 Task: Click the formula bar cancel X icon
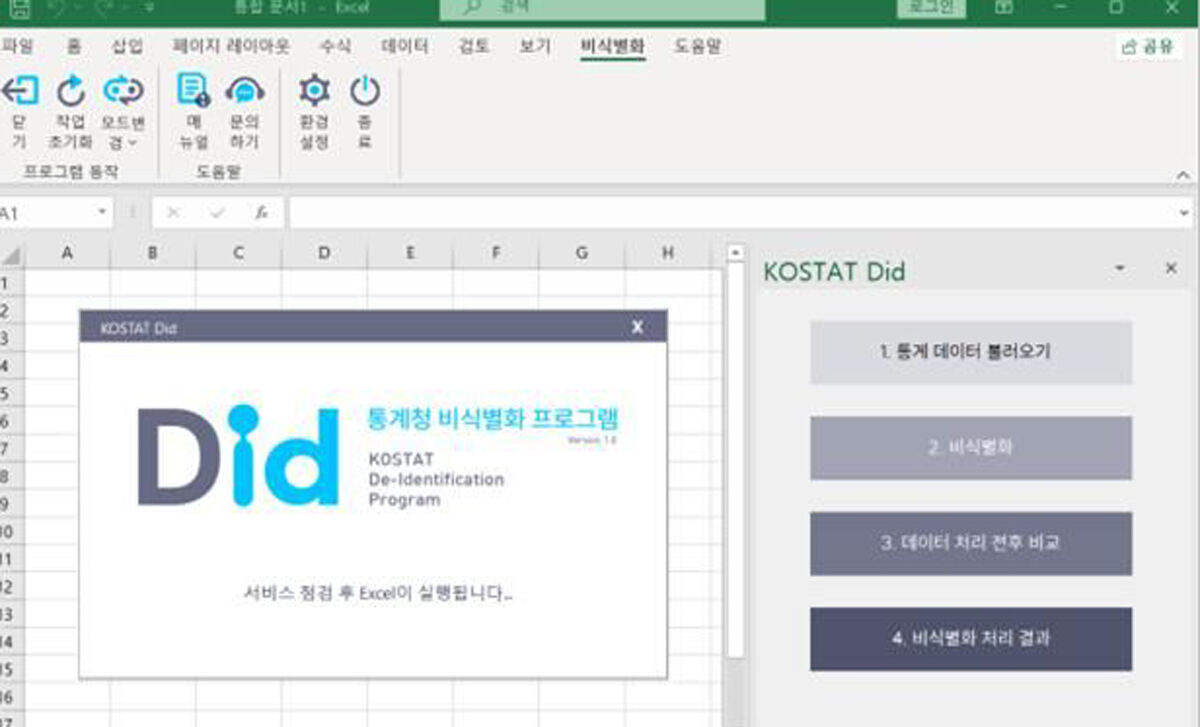point(173,213)
